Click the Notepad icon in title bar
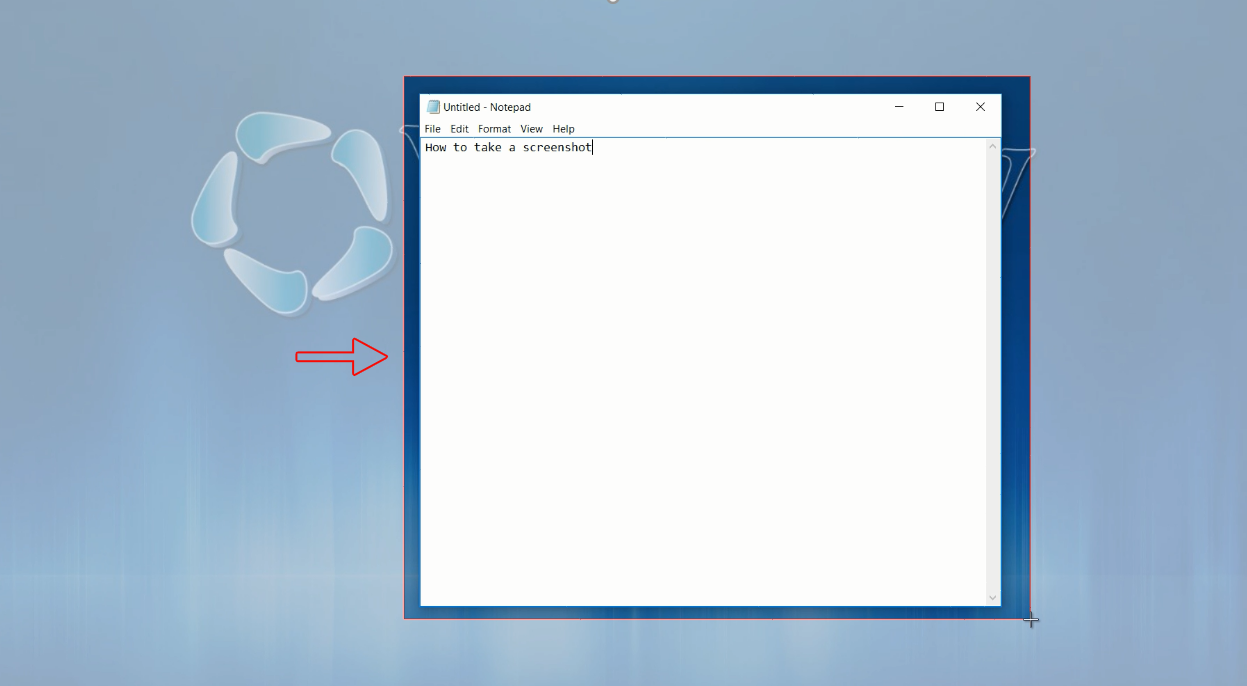The height and width of the screenshot is (686, 1247). pos(433,107)
